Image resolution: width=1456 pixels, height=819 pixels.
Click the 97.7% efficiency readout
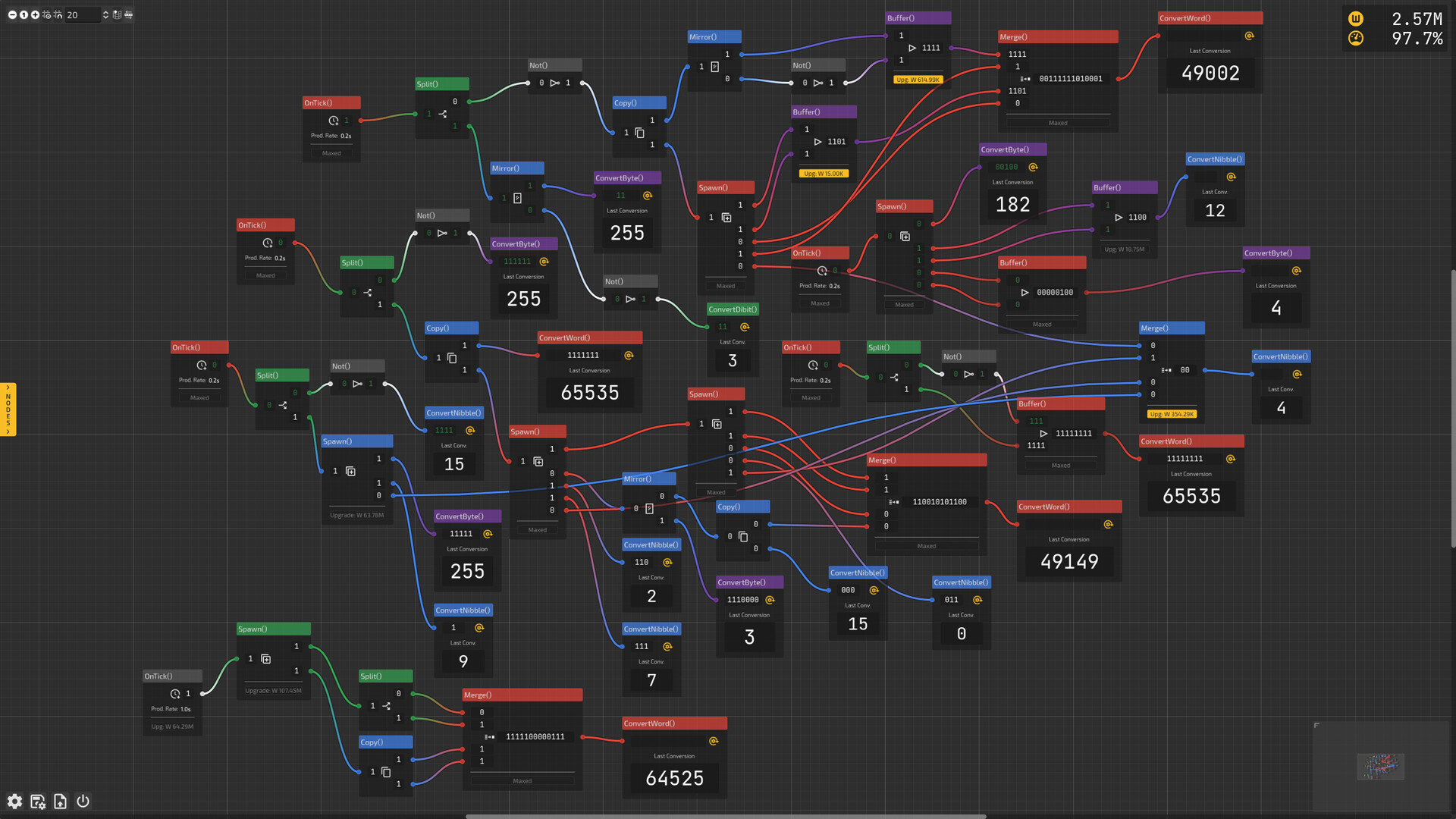pos(1417,38)
